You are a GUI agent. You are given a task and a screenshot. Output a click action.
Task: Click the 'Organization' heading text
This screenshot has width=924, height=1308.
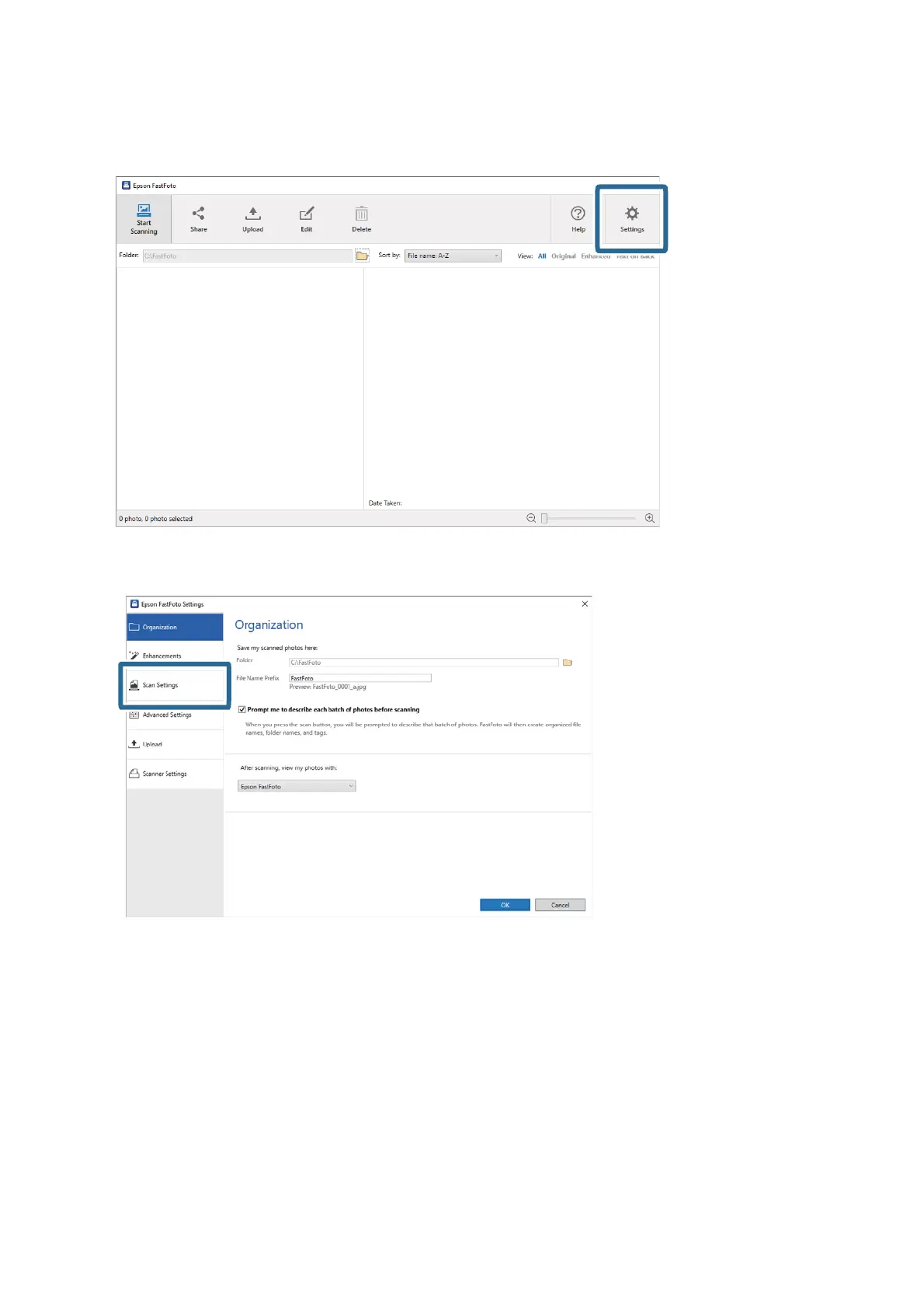(x=269, y=625)
